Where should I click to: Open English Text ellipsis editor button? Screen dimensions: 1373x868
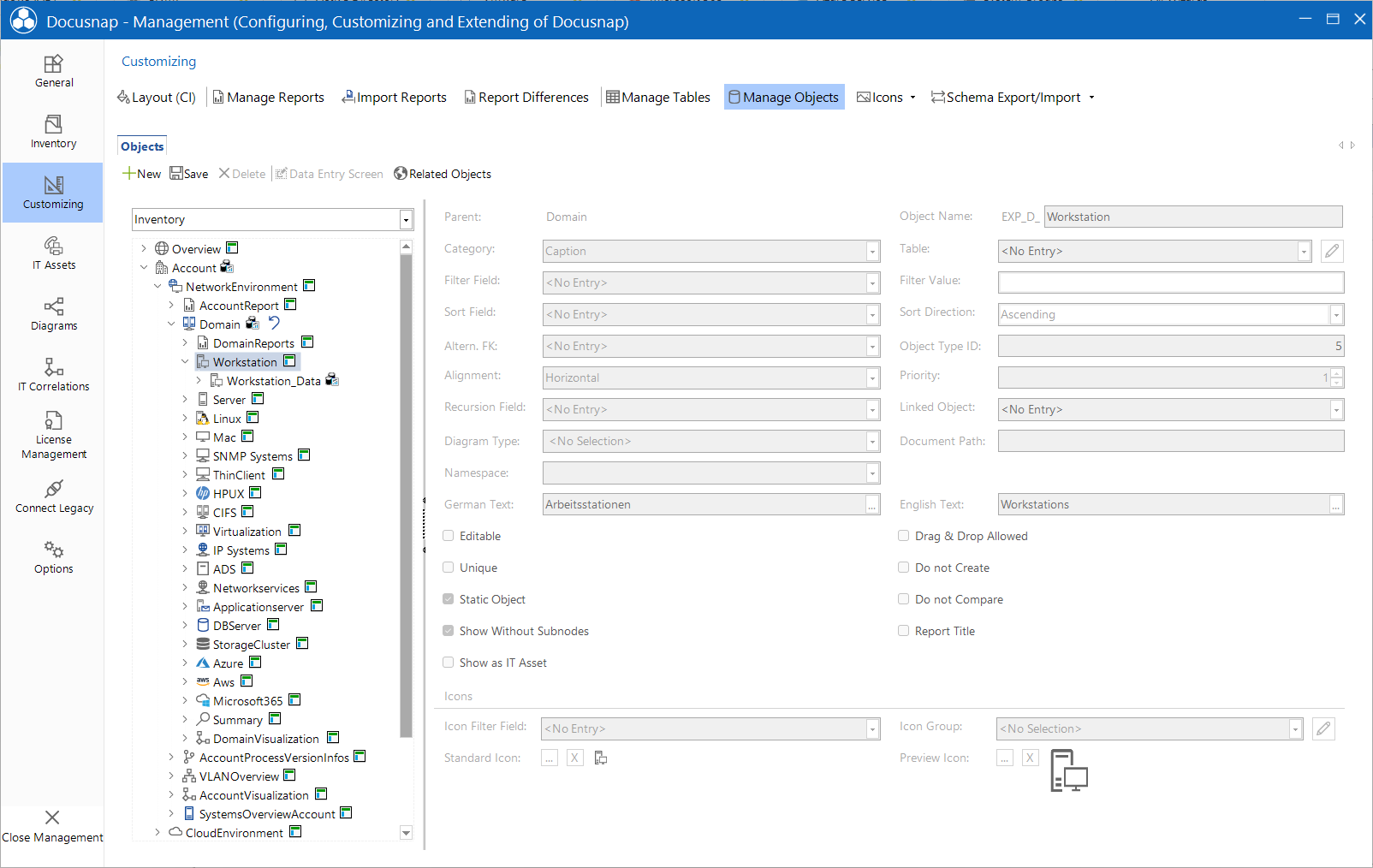(x=1335, y=505)
